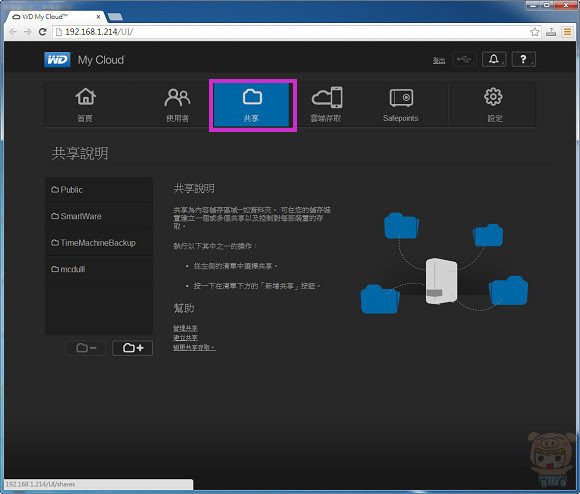Click the logout link in header
Screen dimensions: 580x494
(x=439, y=60)
